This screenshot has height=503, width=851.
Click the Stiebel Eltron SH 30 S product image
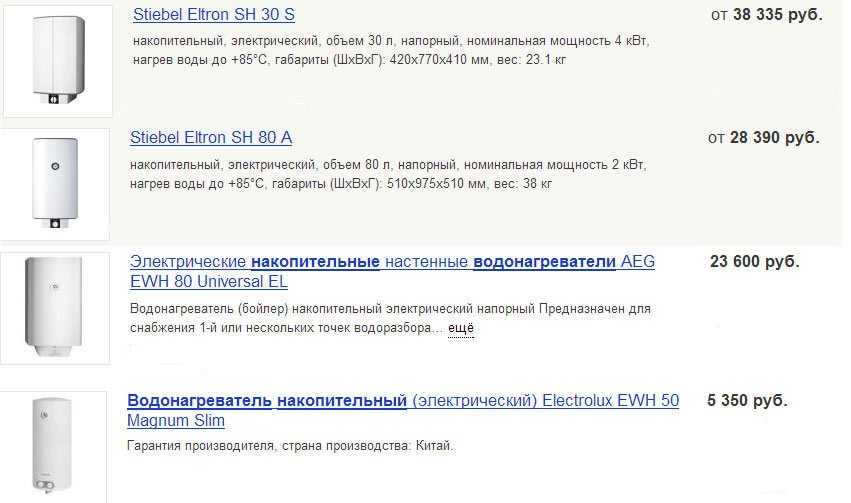[58, 61]
